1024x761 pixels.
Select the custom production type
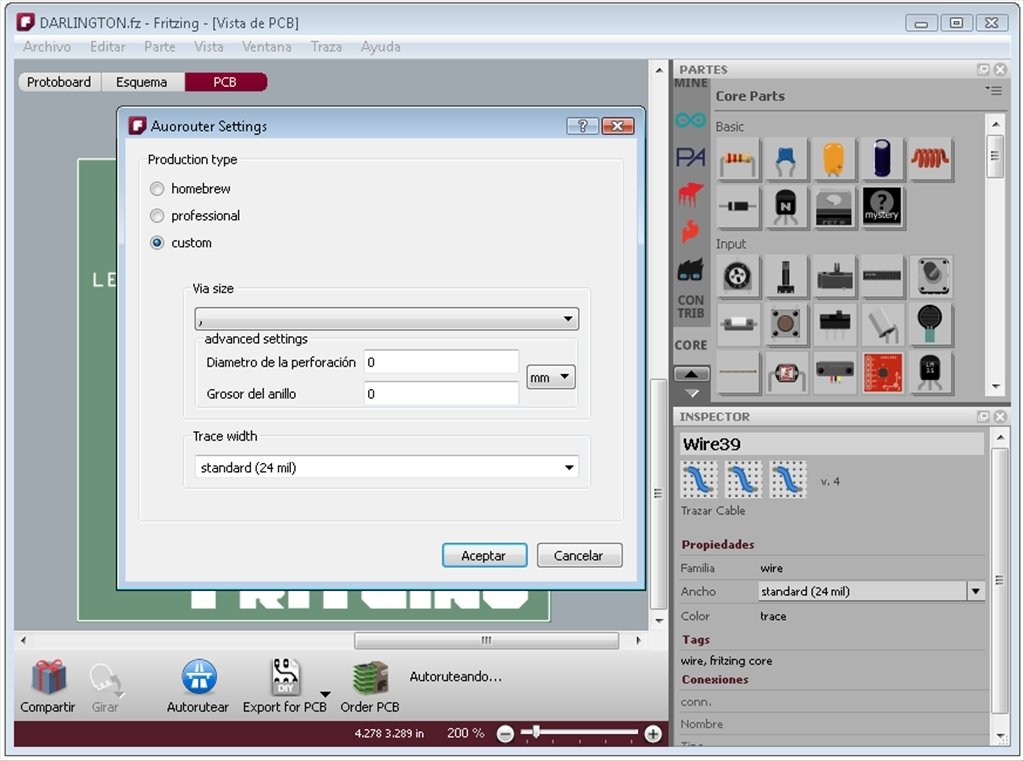tap(157, 243)
